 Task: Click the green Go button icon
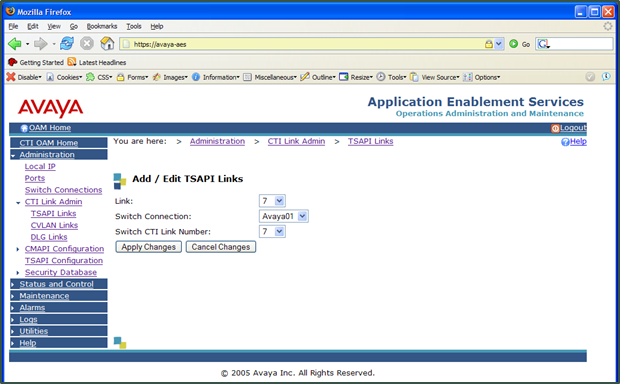coord(513,44)
